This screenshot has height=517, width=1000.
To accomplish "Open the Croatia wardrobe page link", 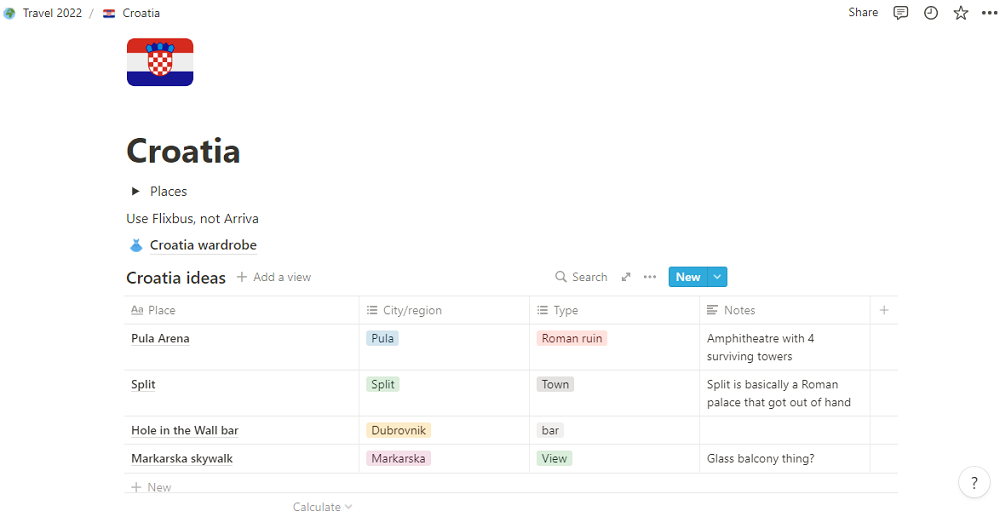I will tap(203, 245).
